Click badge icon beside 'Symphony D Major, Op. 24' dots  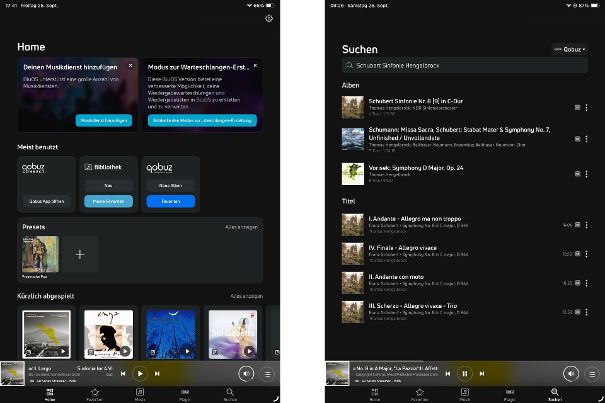point(577,174)
